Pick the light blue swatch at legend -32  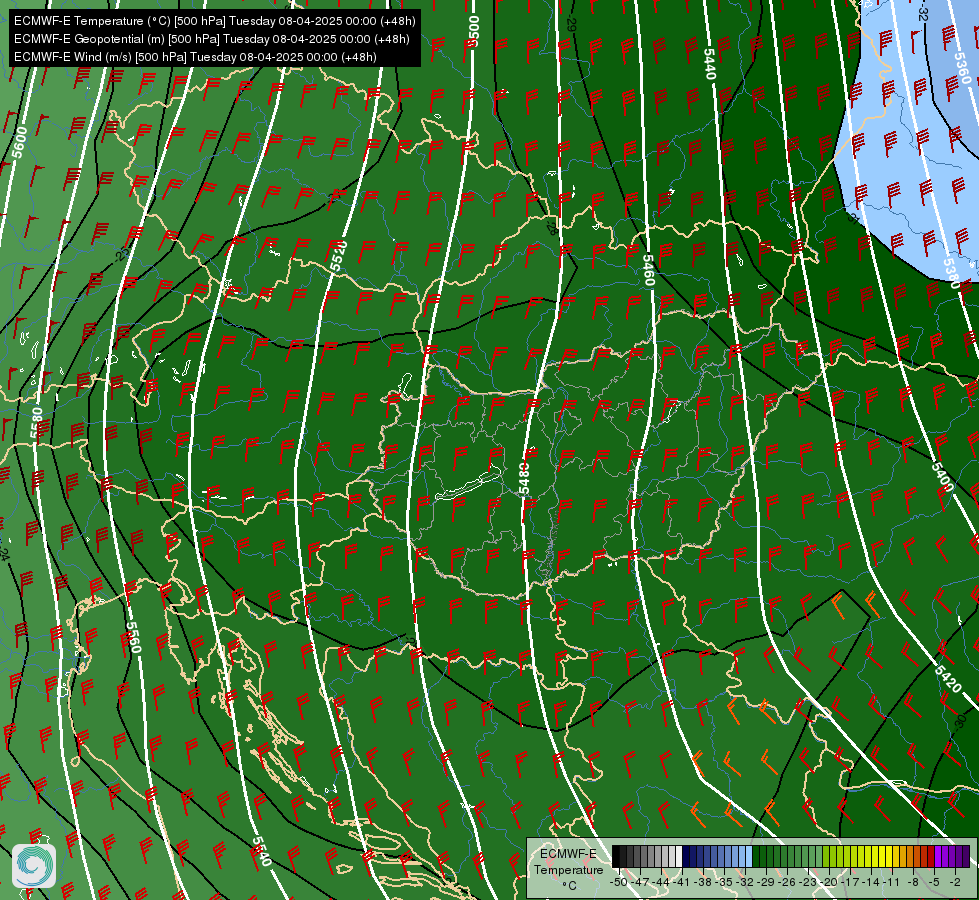749,856
